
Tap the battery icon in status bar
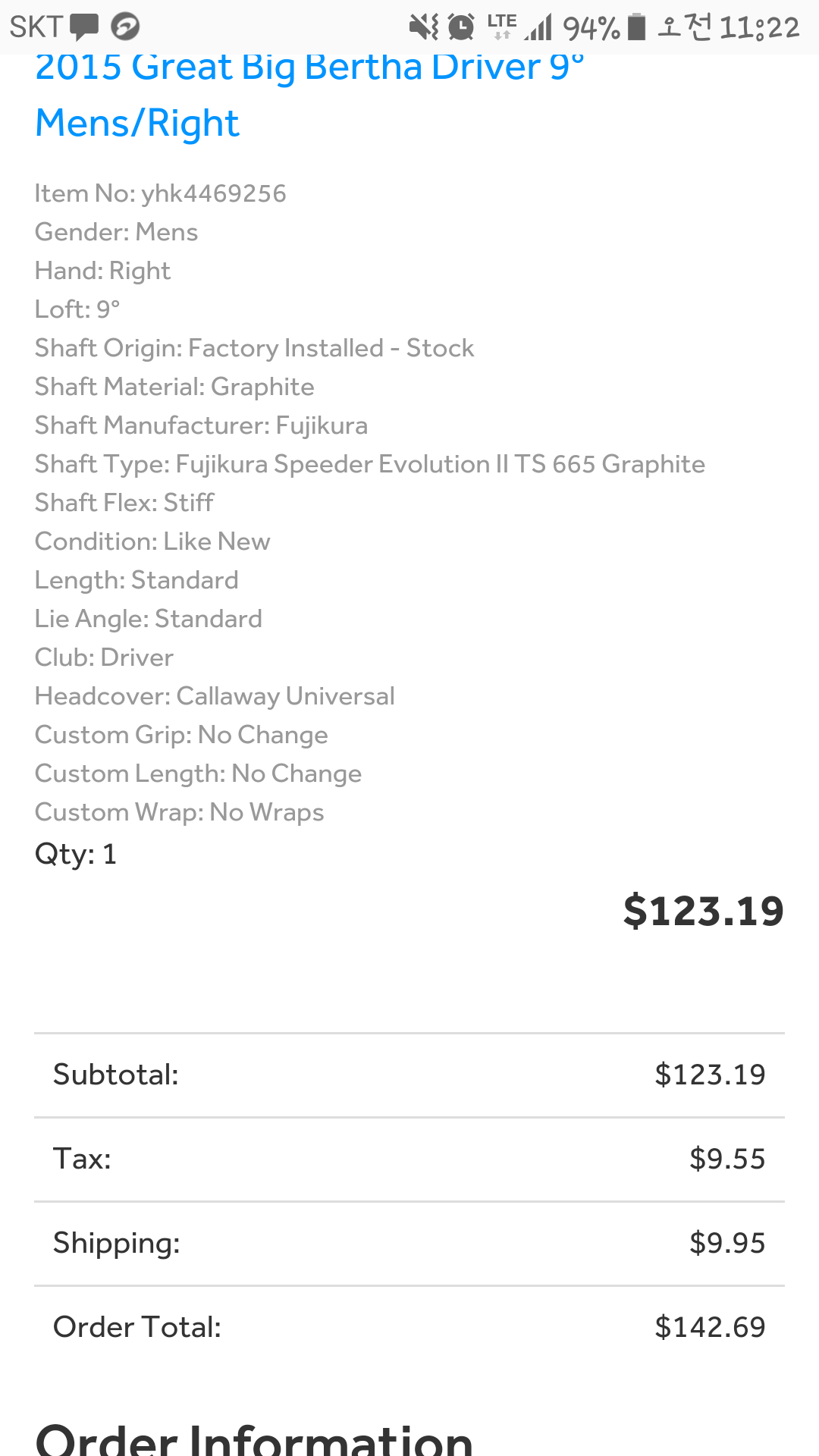point(636,27)
